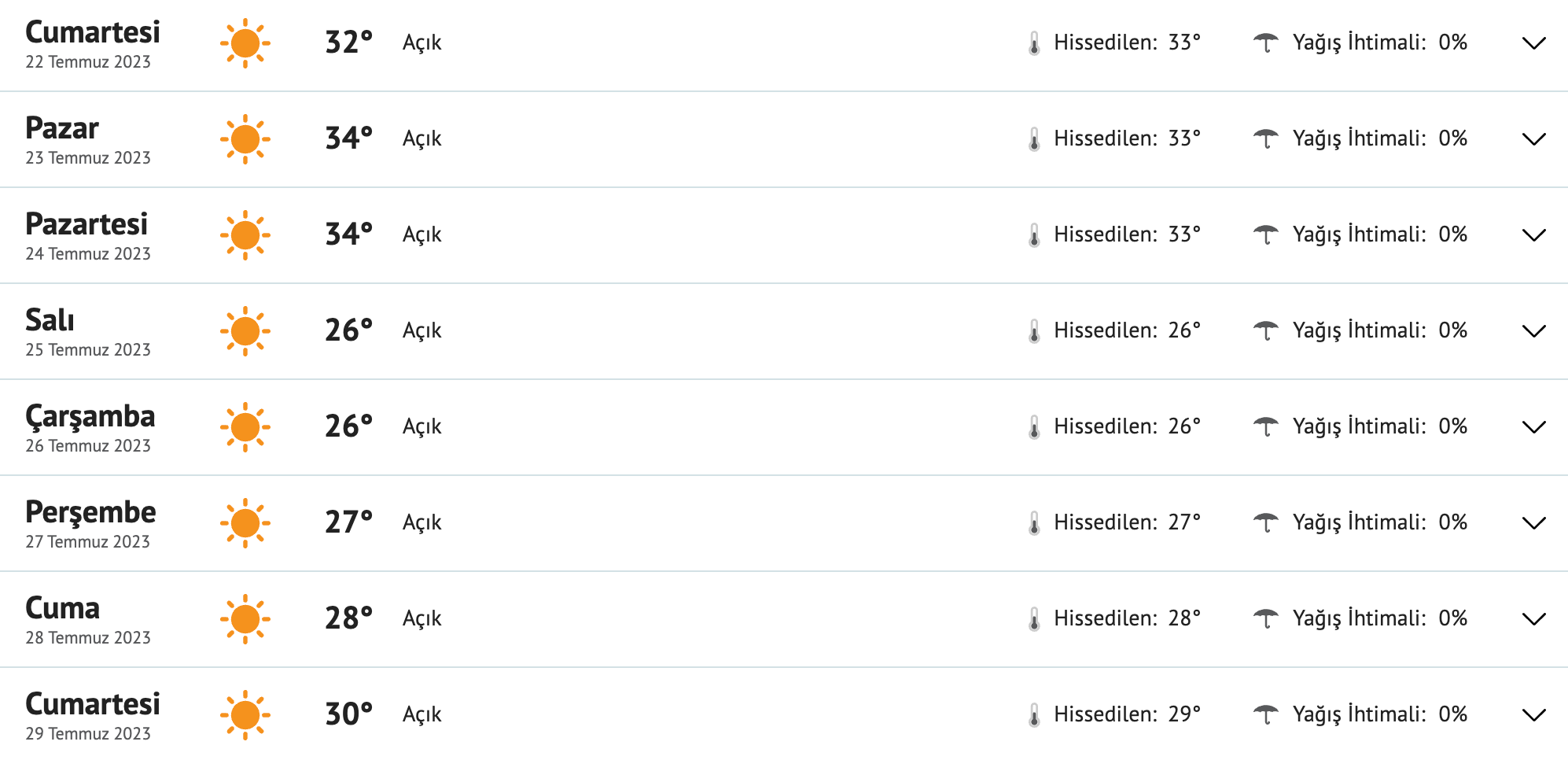Screen dimensions: 1568x760
Task: Select the sun icon on Pazar's row
Action: coord(245,139)
